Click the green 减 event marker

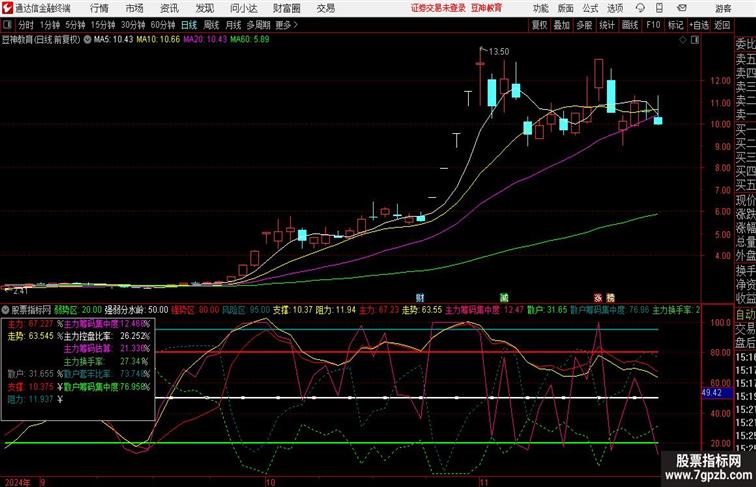click(x=504, y=298)
